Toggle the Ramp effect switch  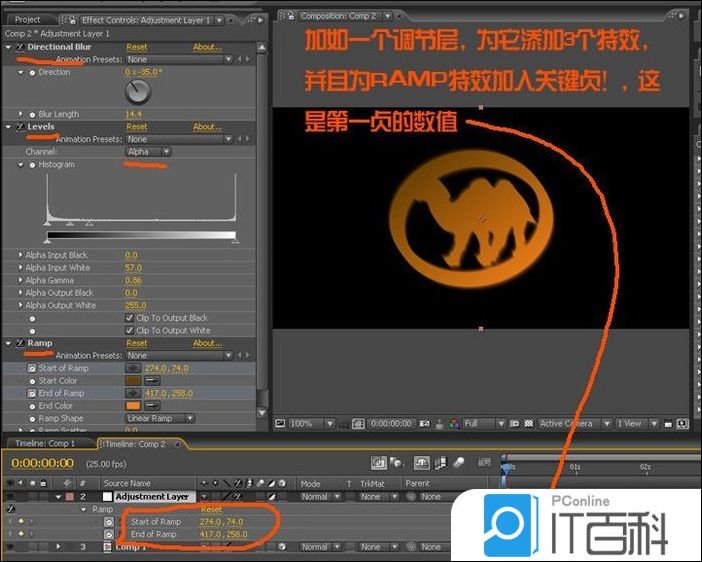(21, 343)
